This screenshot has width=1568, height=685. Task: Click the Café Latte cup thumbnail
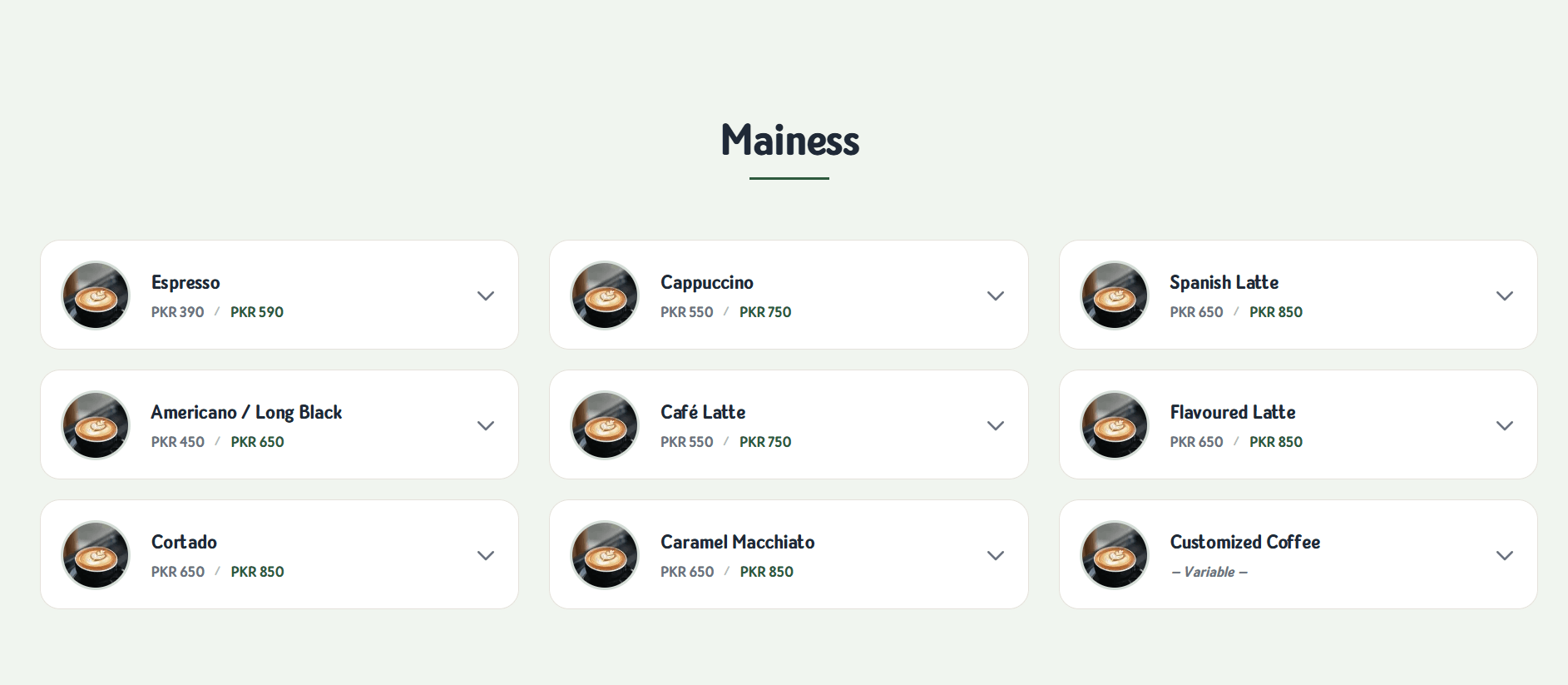click(x=605, y=425)
